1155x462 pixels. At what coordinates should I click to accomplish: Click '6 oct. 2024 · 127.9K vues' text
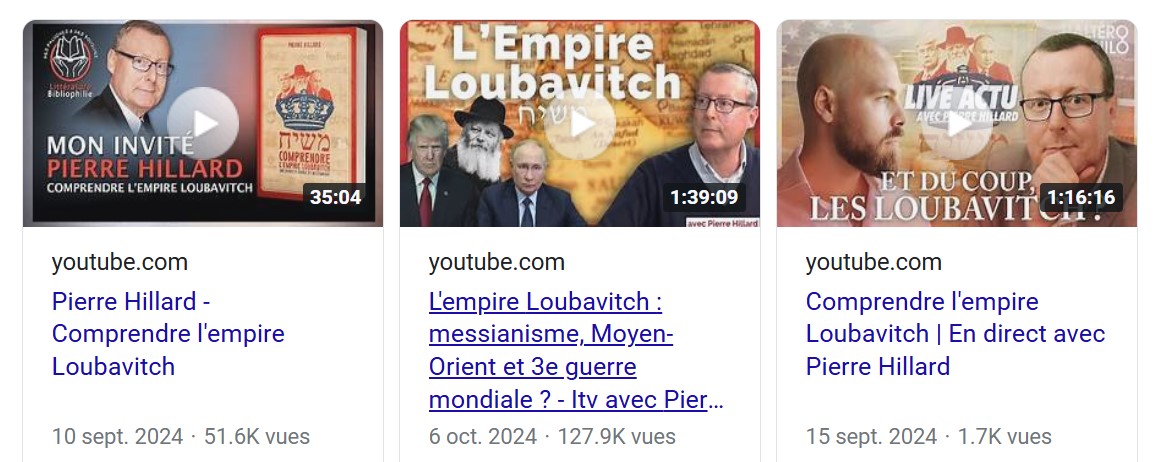click(x=552, y=436)
